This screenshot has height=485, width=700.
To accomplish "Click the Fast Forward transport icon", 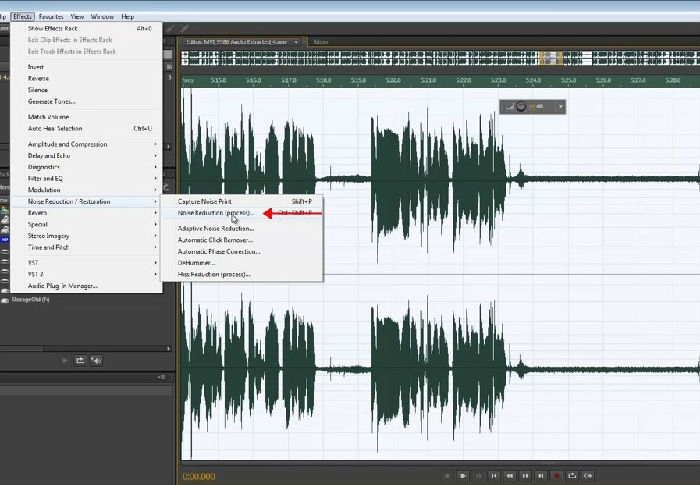I will [525, 476].
